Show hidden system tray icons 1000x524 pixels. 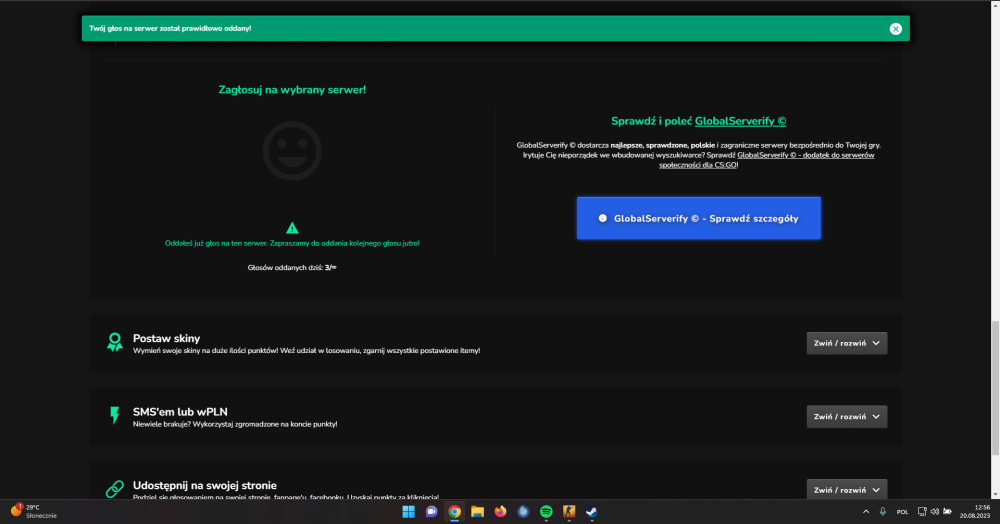[x=865, y=511]
